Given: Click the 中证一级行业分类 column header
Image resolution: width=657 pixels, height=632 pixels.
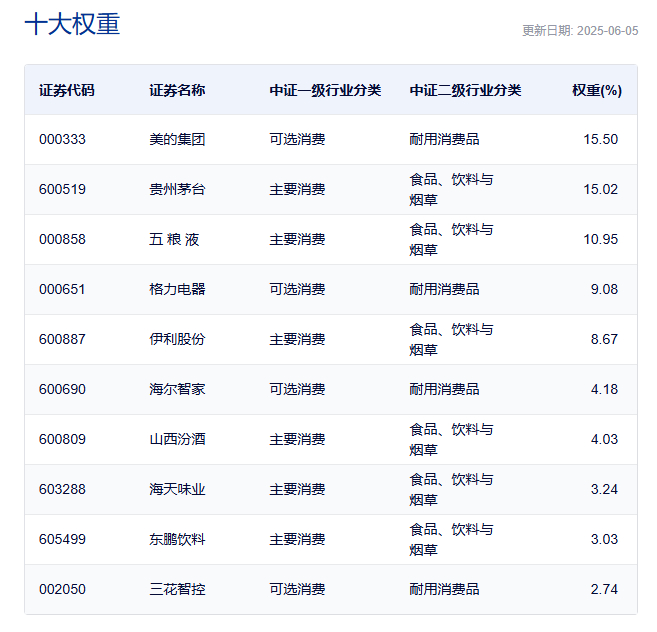Looking at the screenshot, I should point(325,90).
